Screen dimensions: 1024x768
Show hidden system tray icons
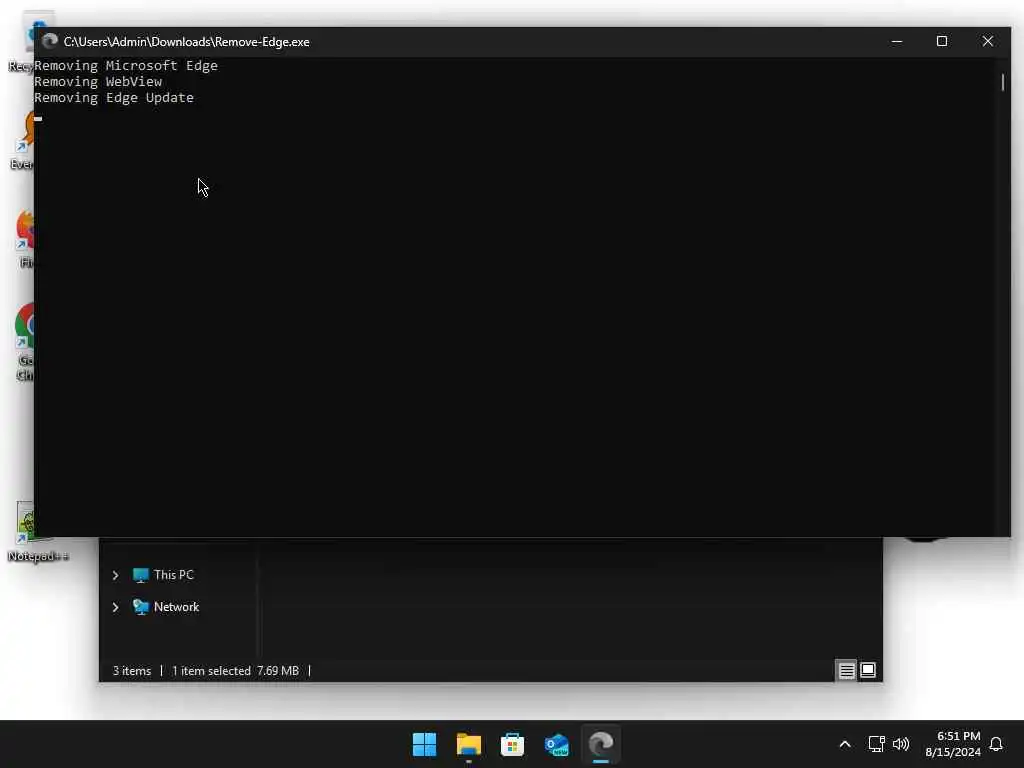point(844,744)
